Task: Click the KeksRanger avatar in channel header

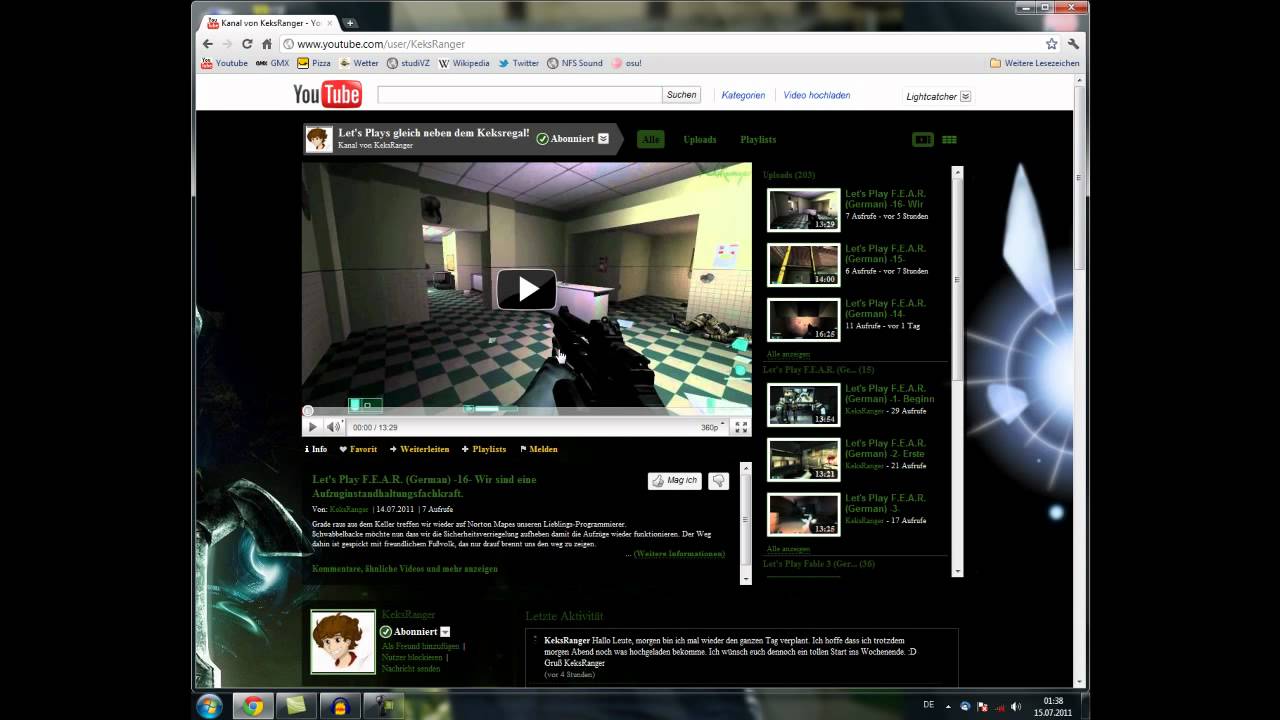Action: point(319,139)
